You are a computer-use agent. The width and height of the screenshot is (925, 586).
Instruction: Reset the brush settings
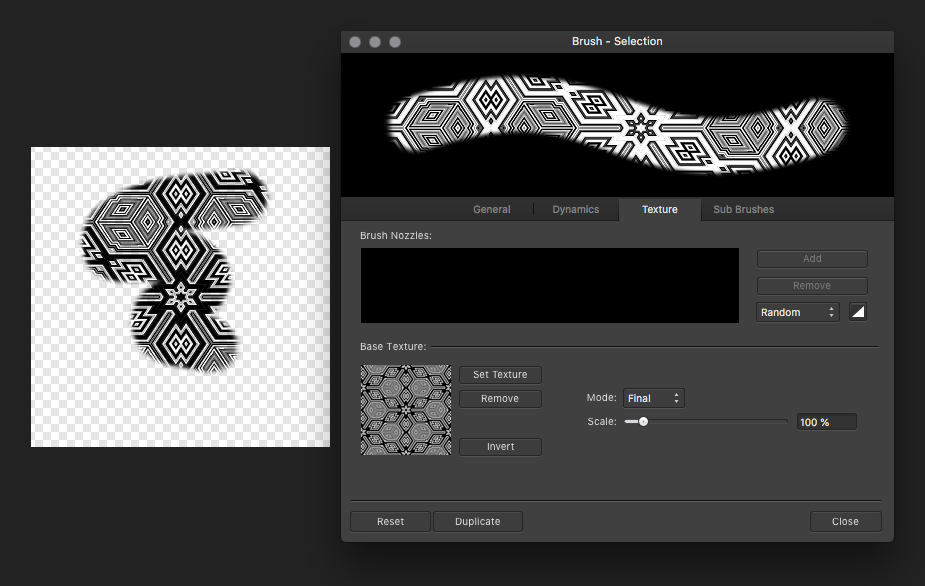click(x=389, y=521)
